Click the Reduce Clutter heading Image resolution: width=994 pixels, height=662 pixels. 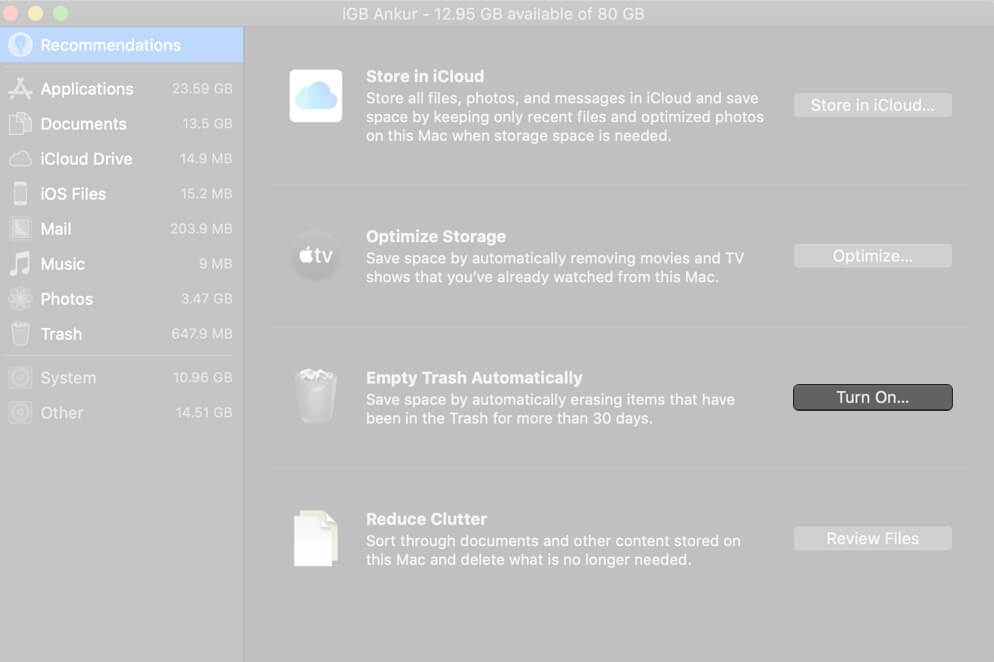pos(427,519)
